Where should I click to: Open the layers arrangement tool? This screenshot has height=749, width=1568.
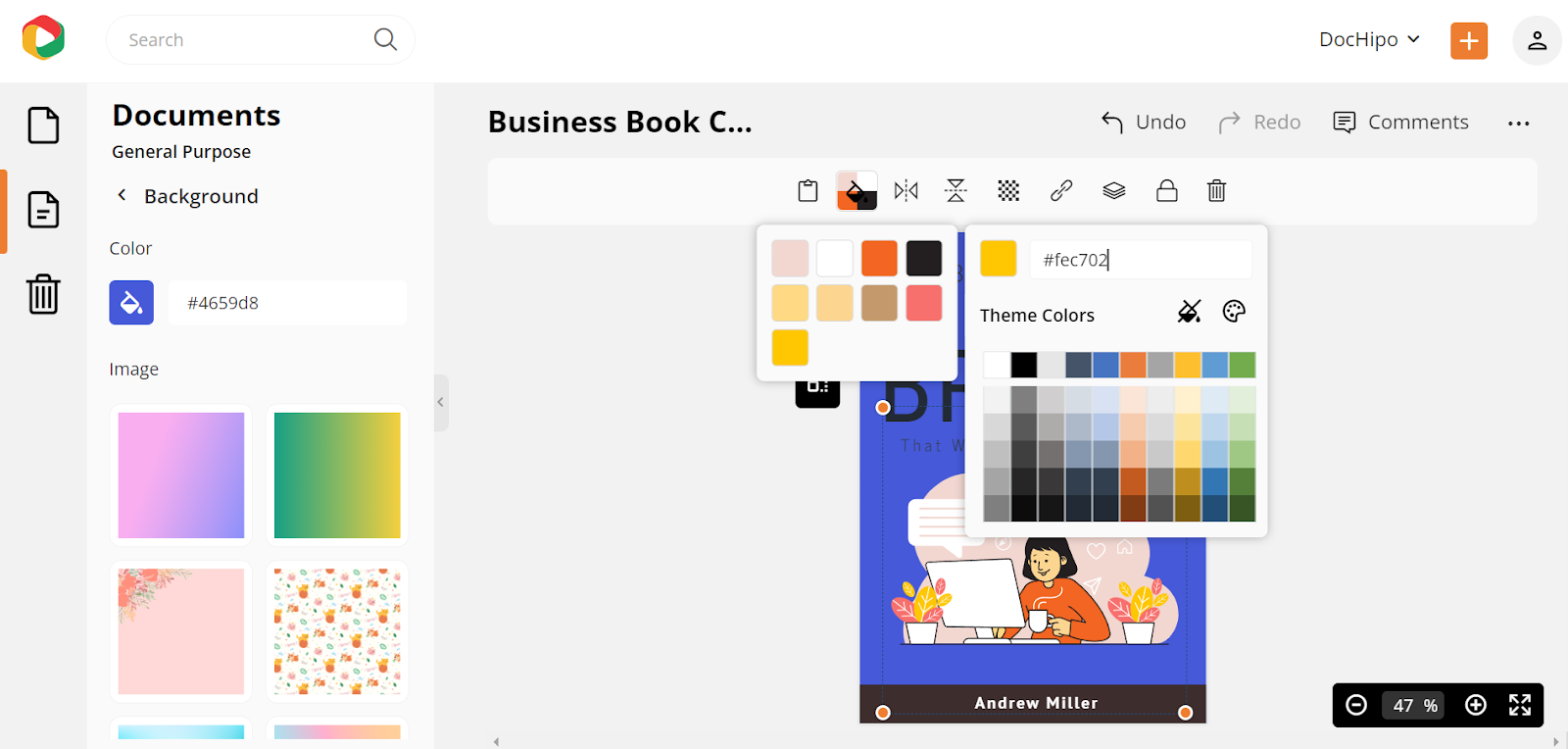coord(1114,190)
